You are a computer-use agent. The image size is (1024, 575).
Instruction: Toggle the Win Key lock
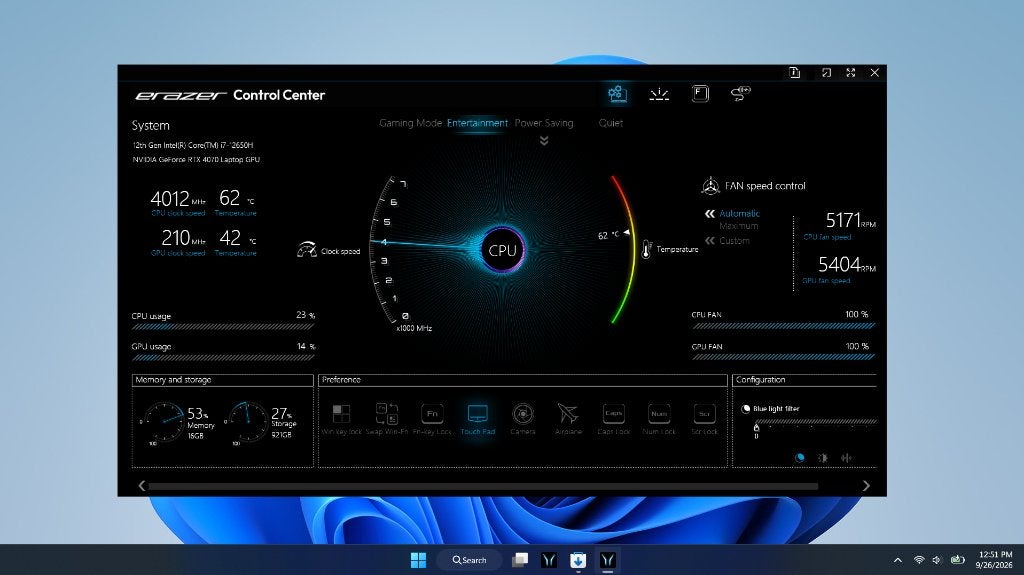(x=341, y=419)
